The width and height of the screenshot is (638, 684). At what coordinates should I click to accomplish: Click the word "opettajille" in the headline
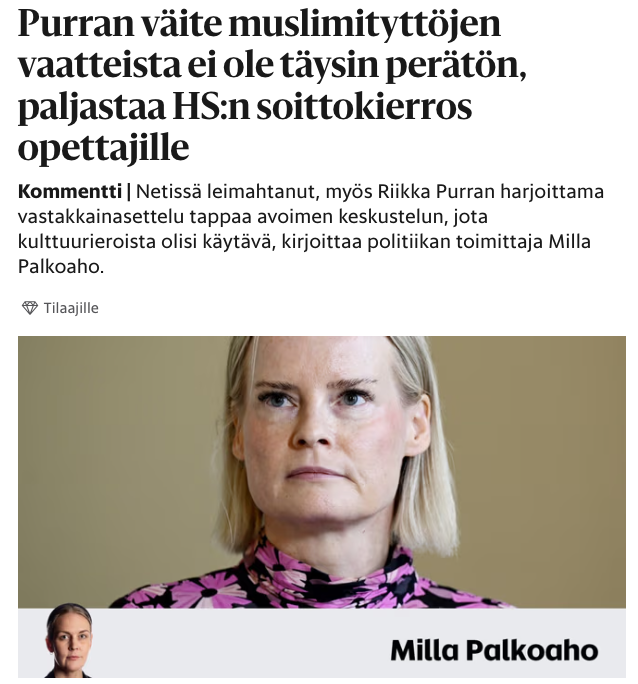103,148
